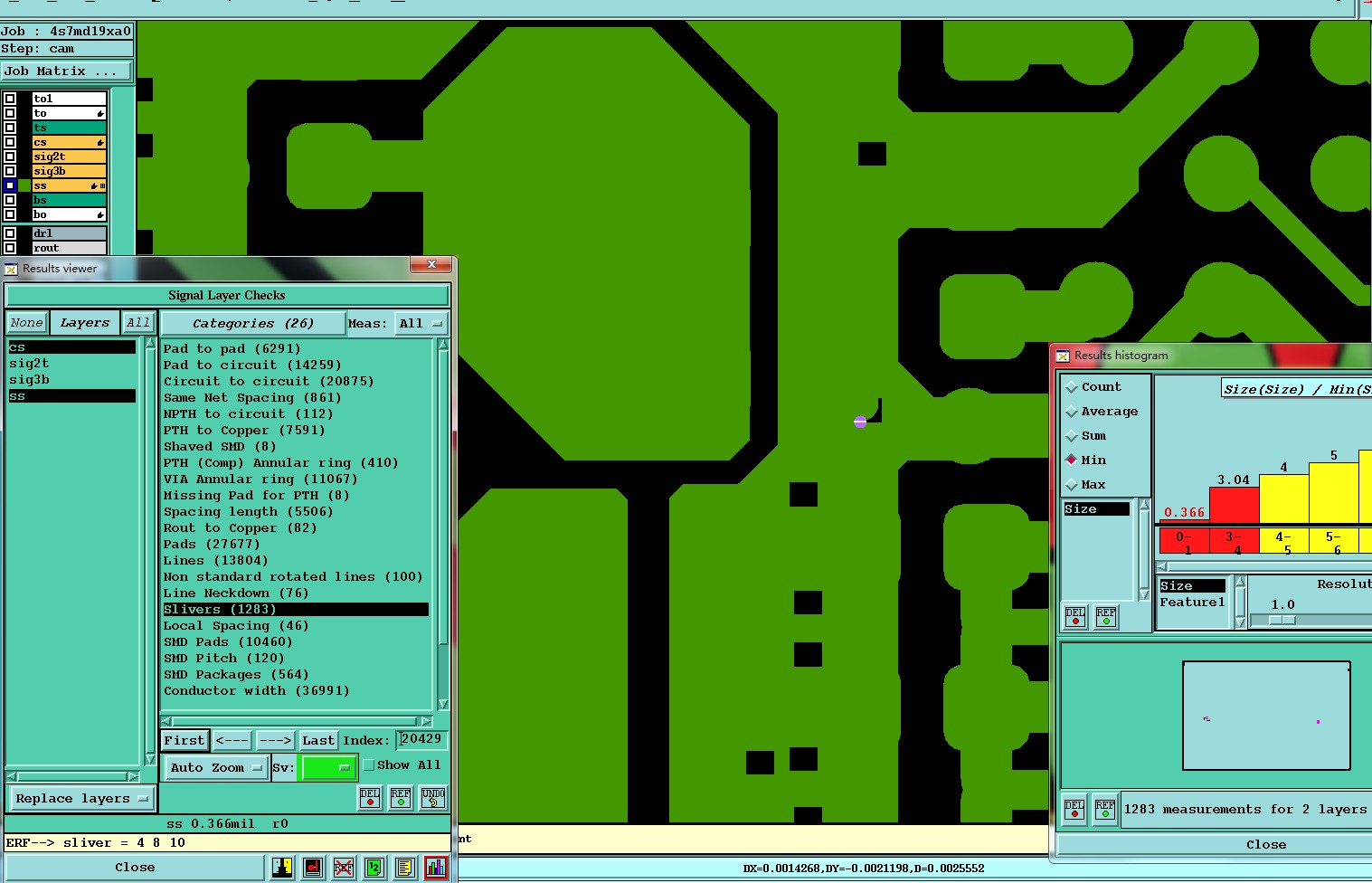Click the pencil icon on the 'to' layer row
This screenshot has width=1372, height=883.
pos(99,113)
